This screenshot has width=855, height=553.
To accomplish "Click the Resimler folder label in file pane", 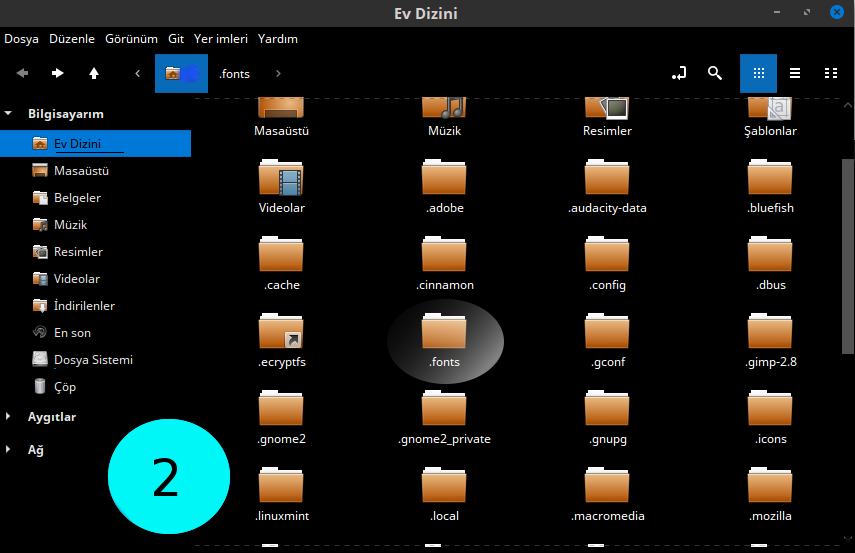I will [x=607, y=131].
